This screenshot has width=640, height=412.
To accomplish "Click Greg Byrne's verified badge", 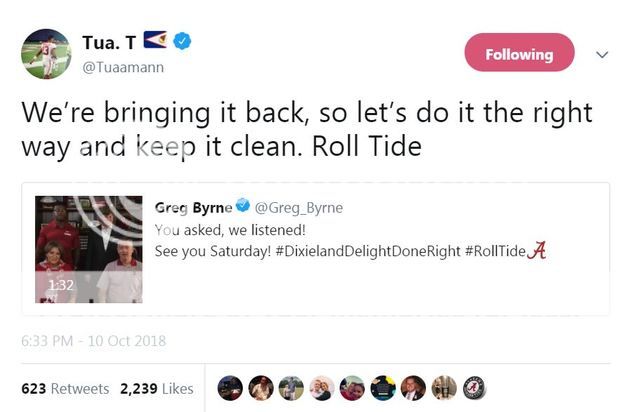I will coord(241,207).
